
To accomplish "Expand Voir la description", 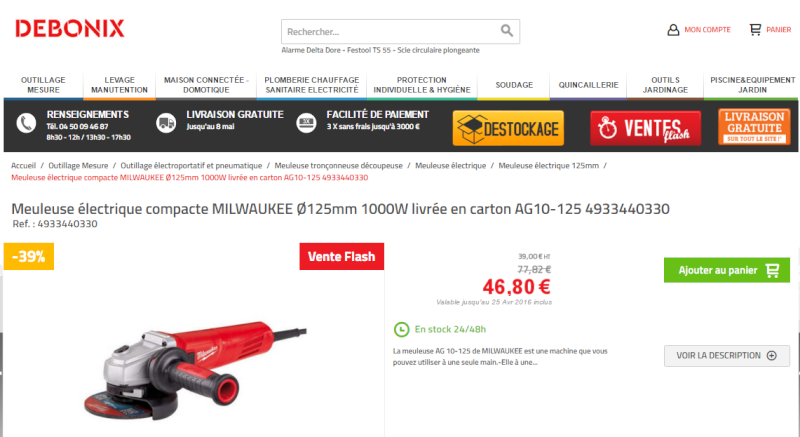I will click(x=727, y=355).
